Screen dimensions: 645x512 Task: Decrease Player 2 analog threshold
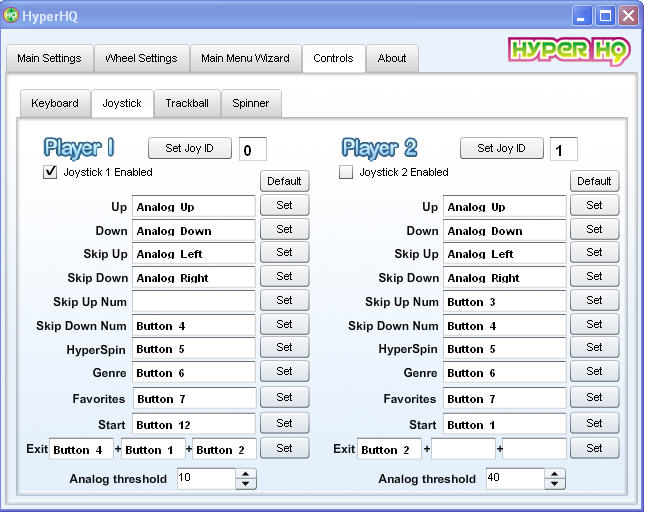pyautogui.click(x=555, y=484)
